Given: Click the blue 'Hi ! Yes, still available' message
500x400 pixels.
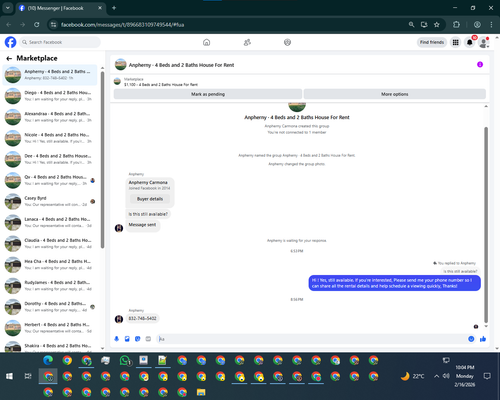Looking at the screenshot, I should [x=395, y=283].
